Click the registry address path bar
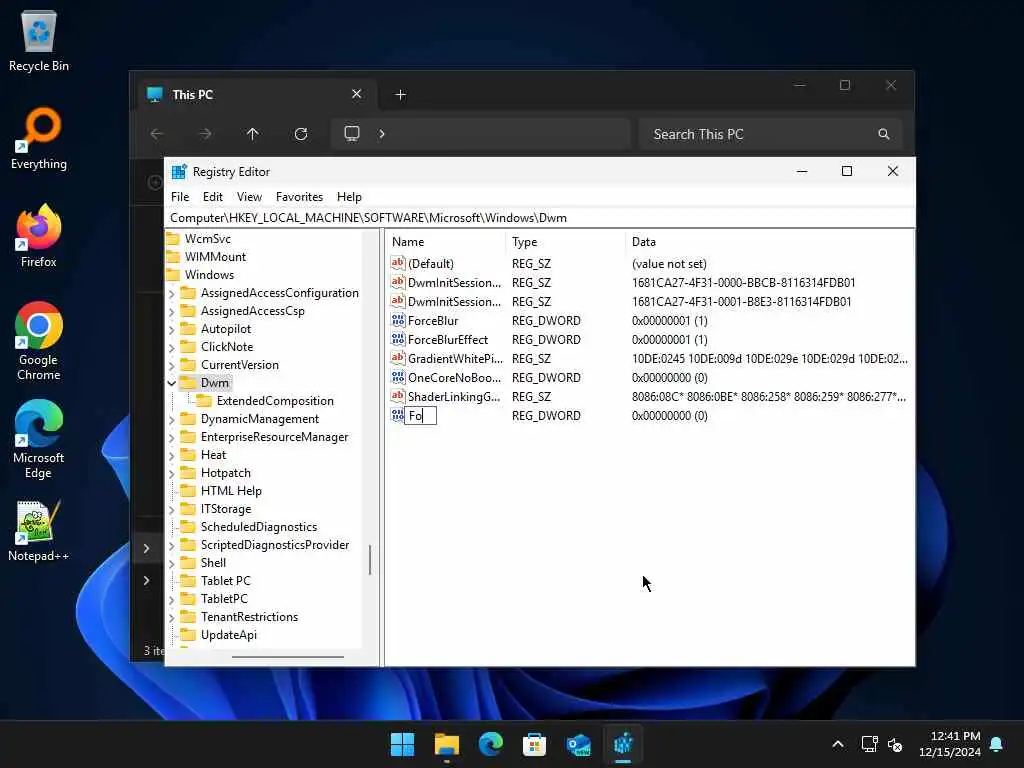The height and width of the screenshot is (768, 1024). pyautogui.click(x=539, y=218)
